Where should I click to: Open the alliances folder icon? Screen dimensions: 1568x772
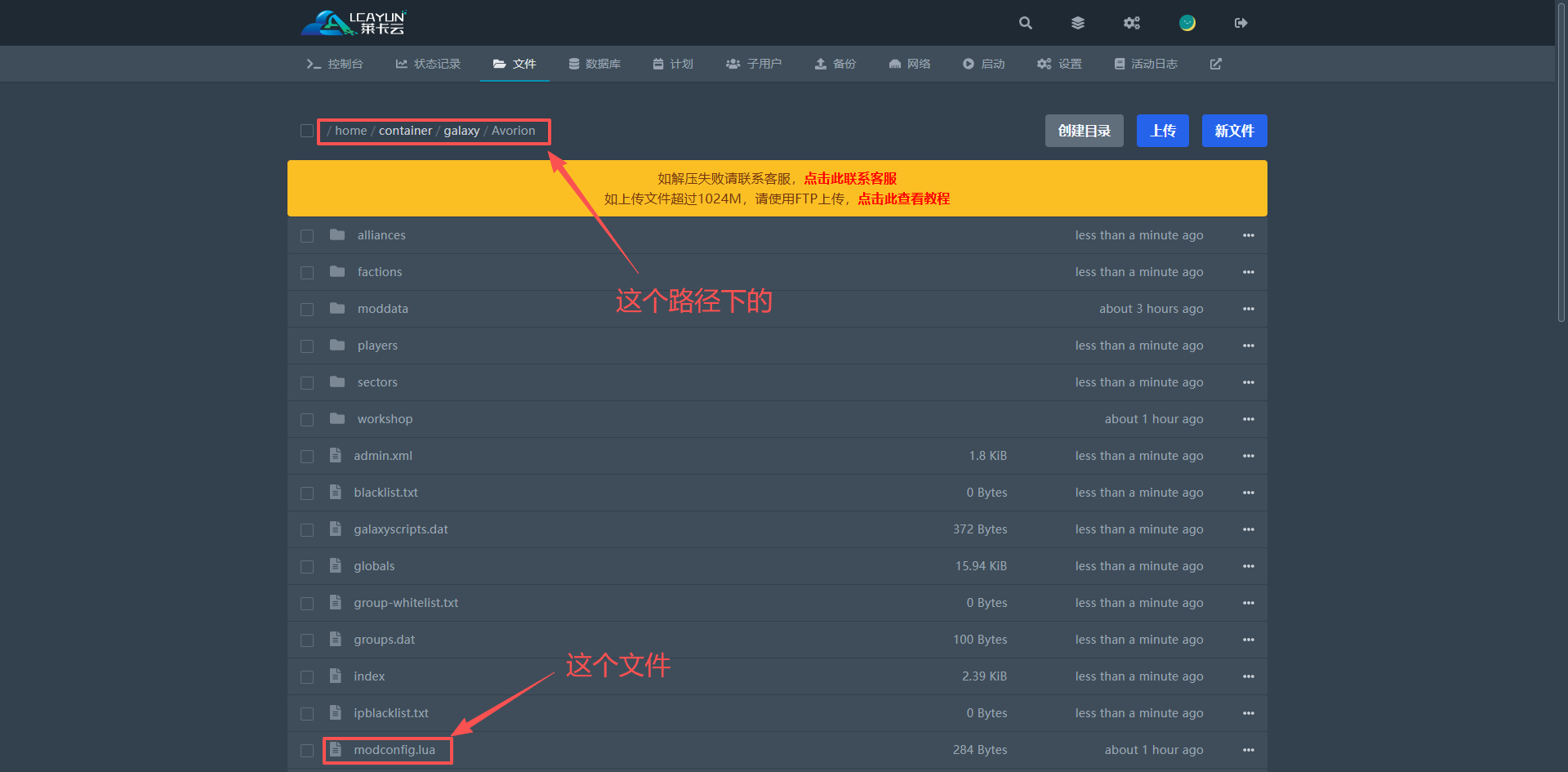[x=337, y=235]
